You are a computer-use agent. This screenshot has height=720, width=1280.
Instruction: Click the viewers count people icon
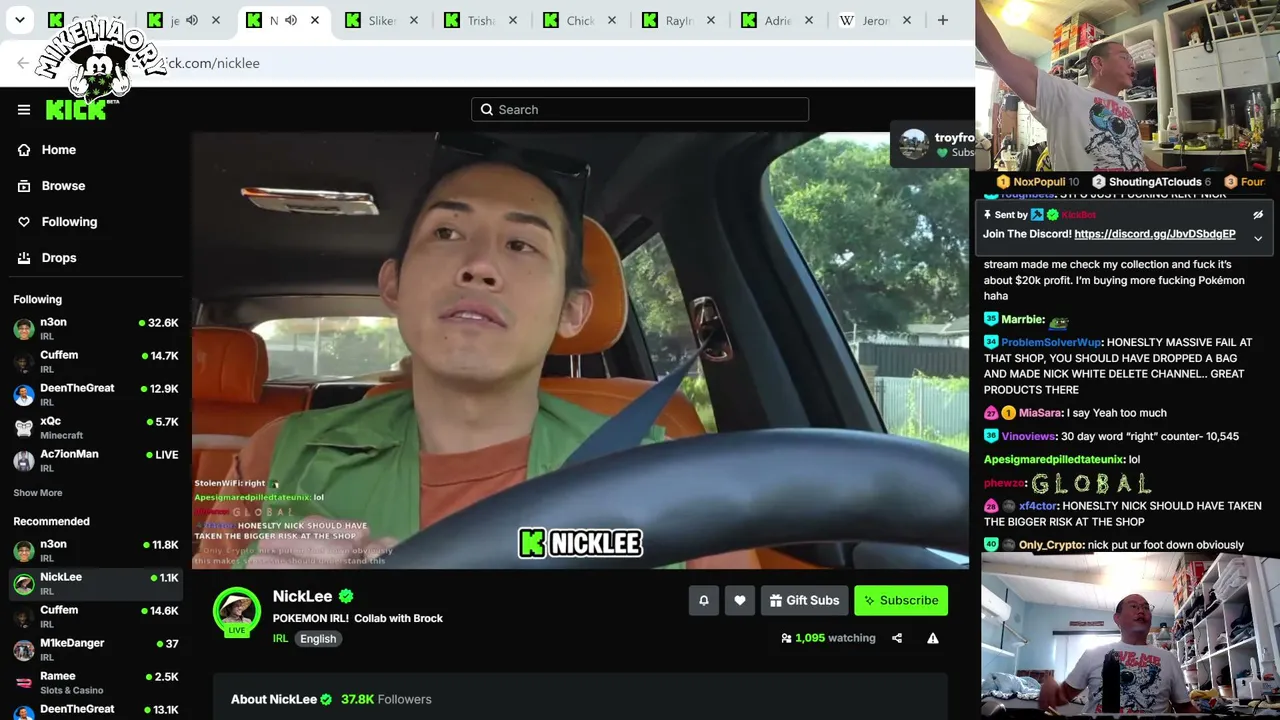(786, 638)
